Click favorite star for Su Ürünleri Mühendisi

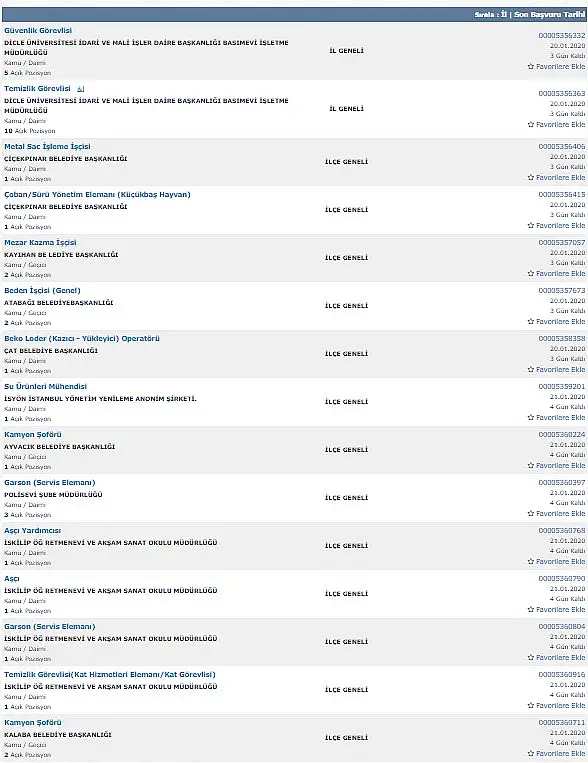click(531, 418)
